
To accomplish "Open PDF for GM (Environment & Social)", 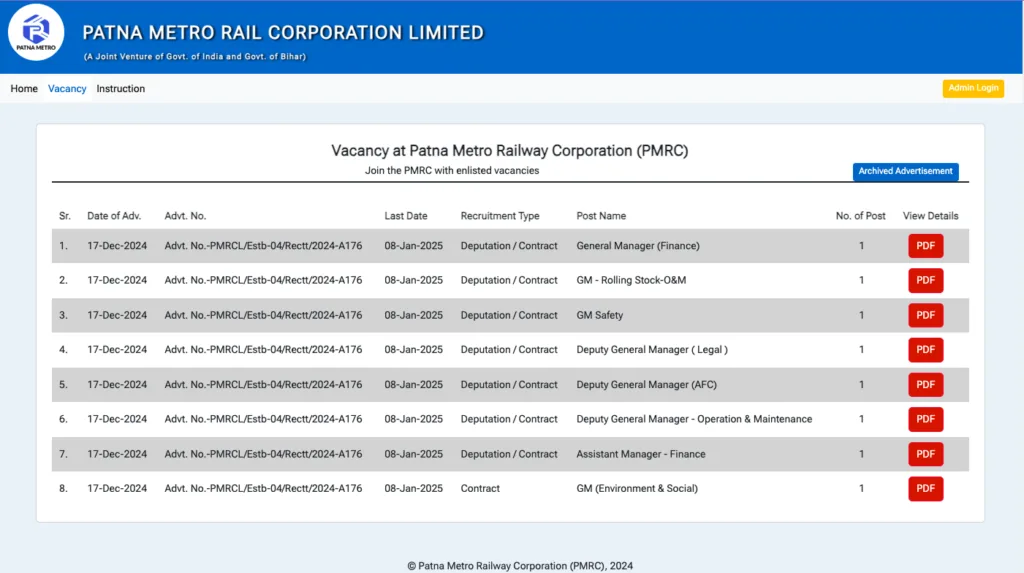I will (925, 489).
